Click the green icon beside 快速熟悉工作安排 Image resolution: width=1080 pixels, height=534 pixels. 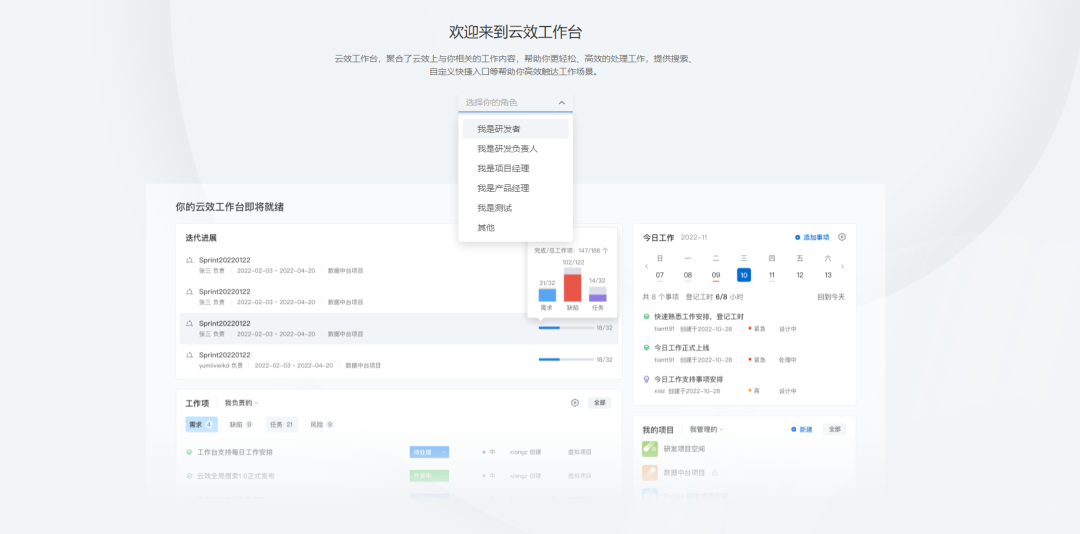pyautogui.click(x=646, y=316)
